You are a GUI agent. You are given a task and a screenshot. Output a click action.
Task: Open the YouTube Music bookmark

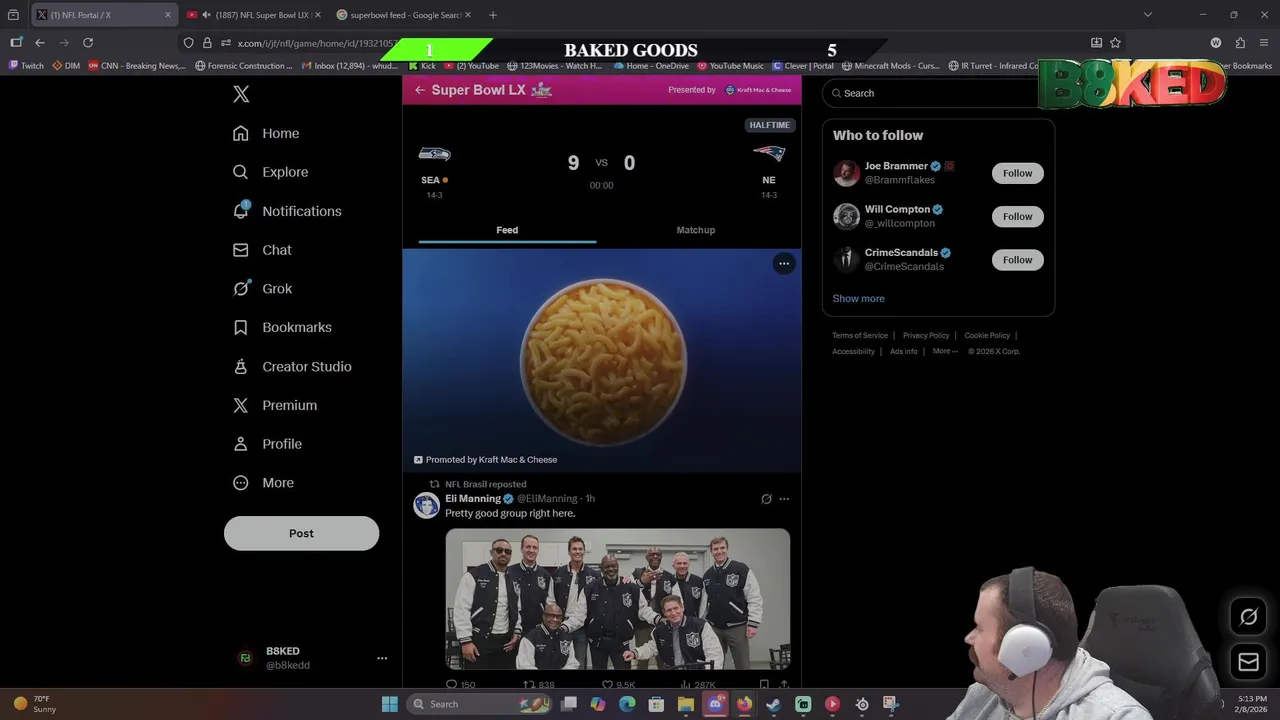click(x=729, y=66)
